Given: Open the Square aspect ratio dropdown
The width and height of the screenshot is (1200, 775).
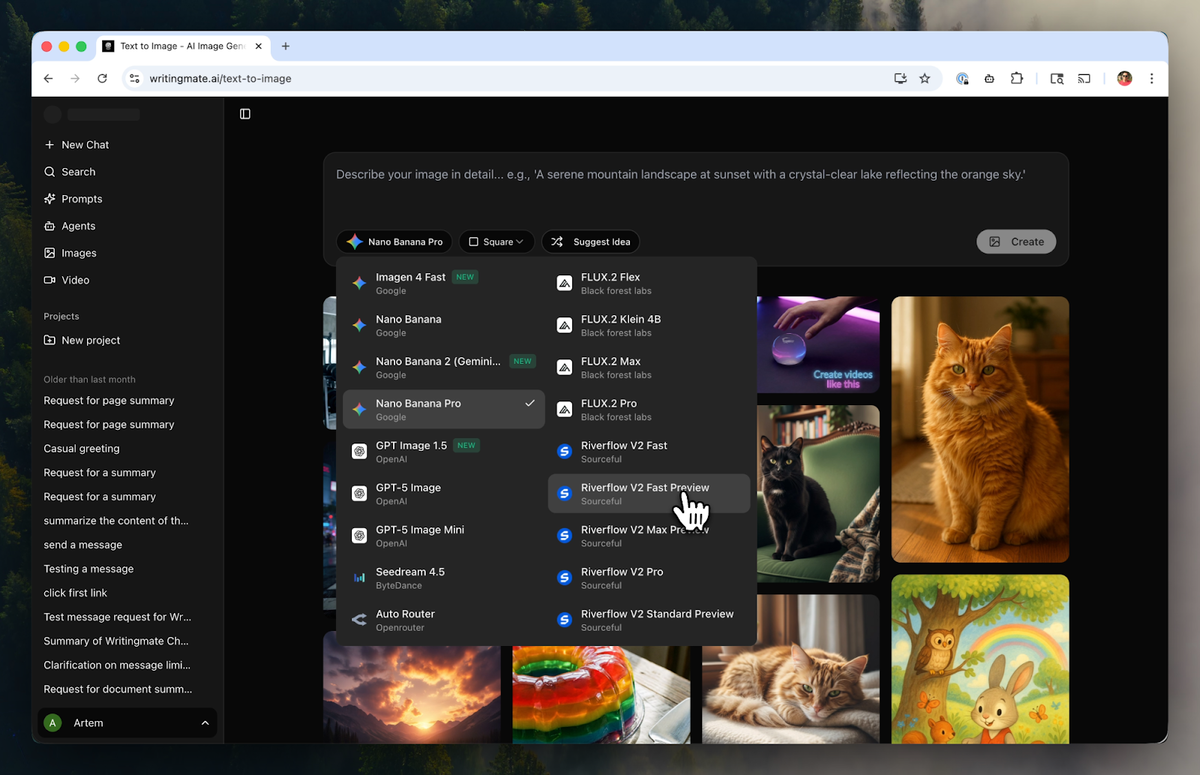Looking at the screenshot, I should (x=496, y=242).
